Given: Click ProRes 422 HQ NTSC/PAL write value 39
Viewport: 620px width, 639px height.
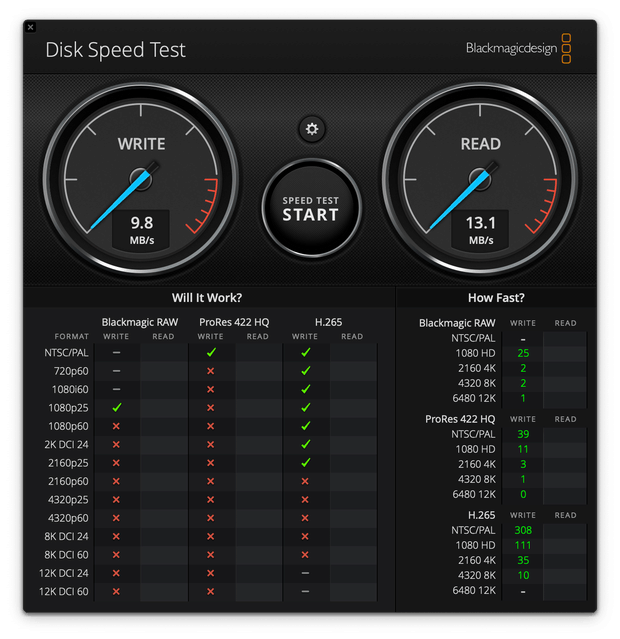Looking at the screenshot, I should 523,434.
